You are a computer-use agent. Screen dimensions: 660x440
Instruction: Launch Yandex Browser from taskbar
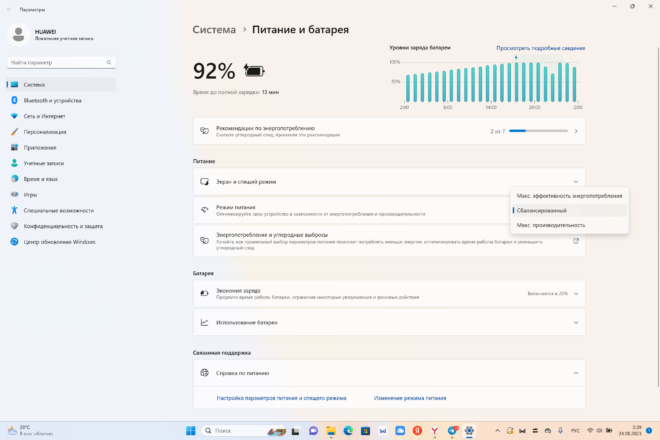tap(435, 431)
